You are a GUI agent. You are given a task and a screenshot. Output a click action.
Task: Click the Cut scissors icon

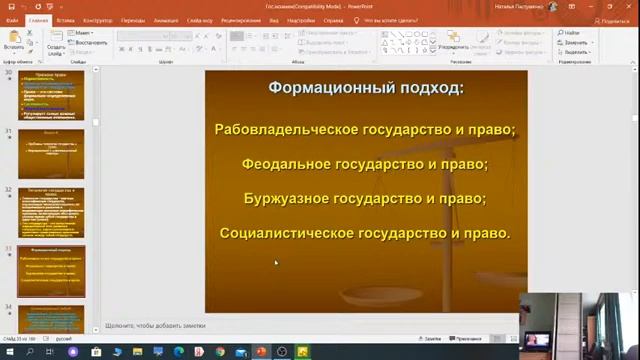tap(30, 33)
